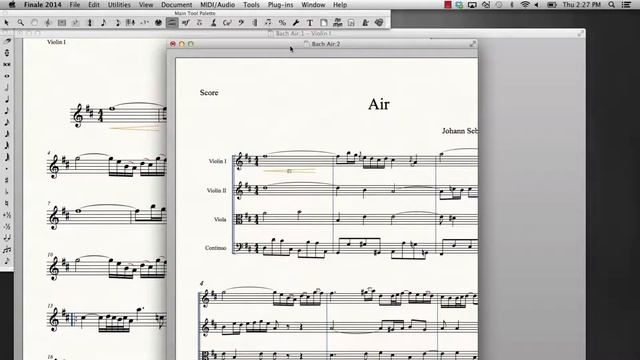Viewport: 640px width, 360px height.
Task: Select the grace note icon at palette bottom
Action: click(x=7, y=260)
